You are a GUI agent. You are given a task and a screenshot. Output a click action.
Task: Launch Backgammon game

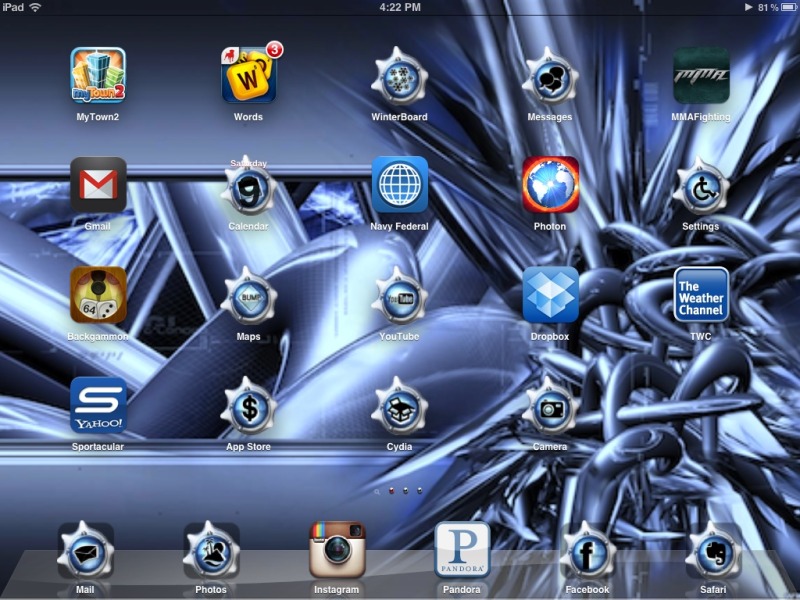coord(98,295)
